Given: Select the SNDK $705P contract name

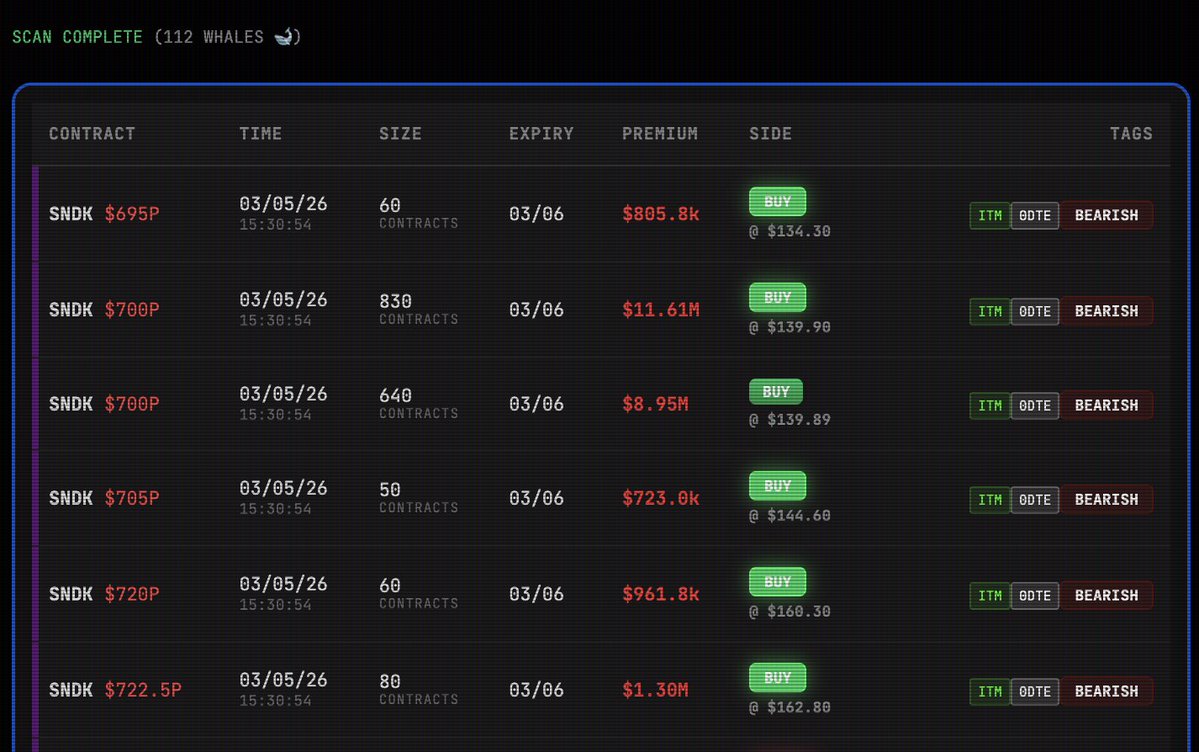Looking at the screenshot, I should tap(104, 498).
